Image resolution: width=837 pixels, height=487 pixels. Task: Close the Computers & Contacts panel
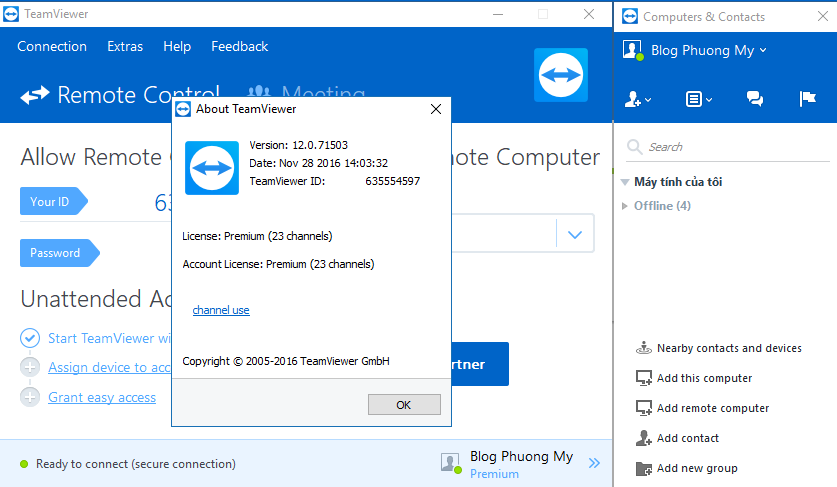coord(823,16)
